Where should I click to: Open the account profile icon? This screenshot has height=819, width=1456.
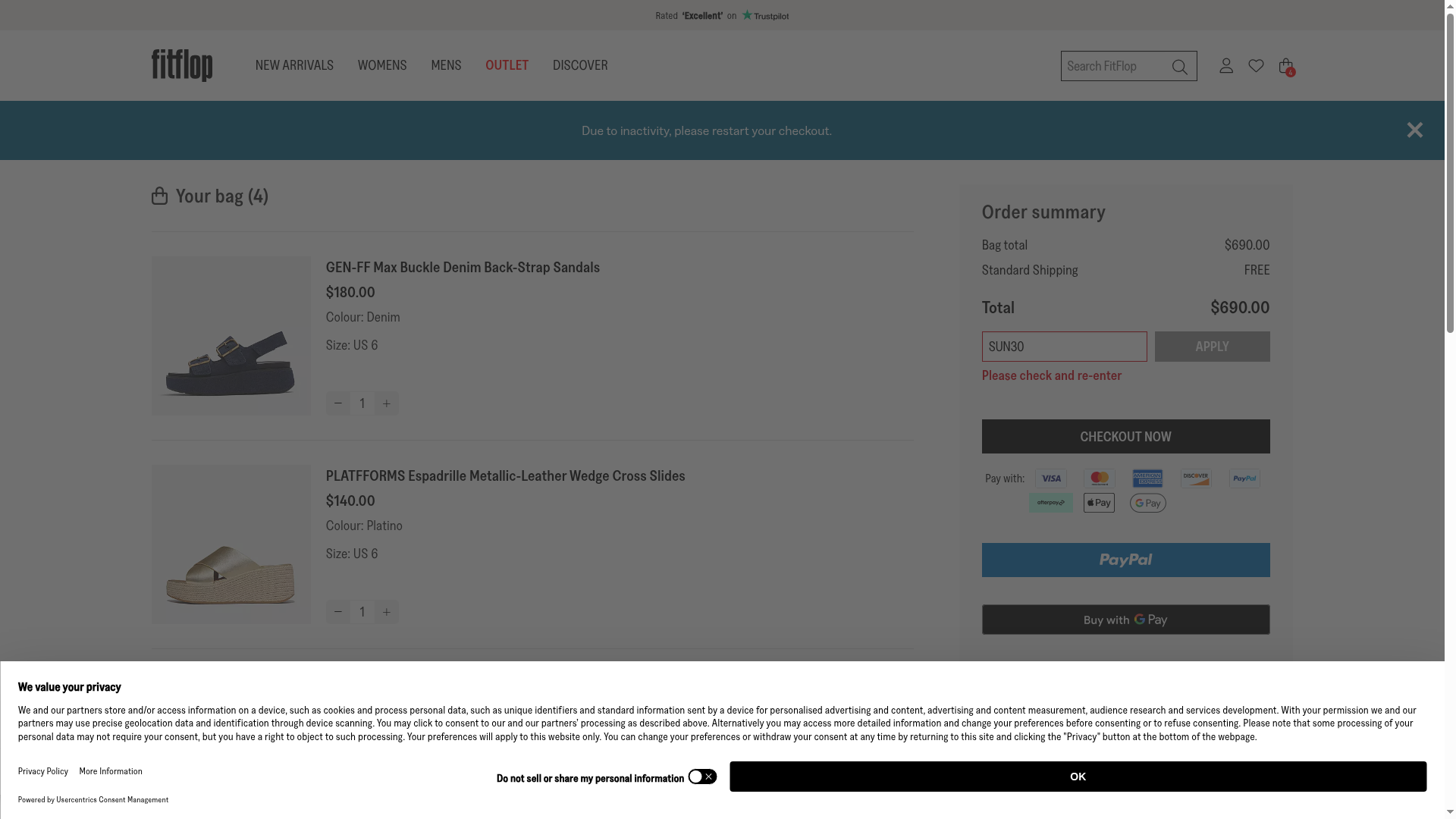(x=1226, y=65)
